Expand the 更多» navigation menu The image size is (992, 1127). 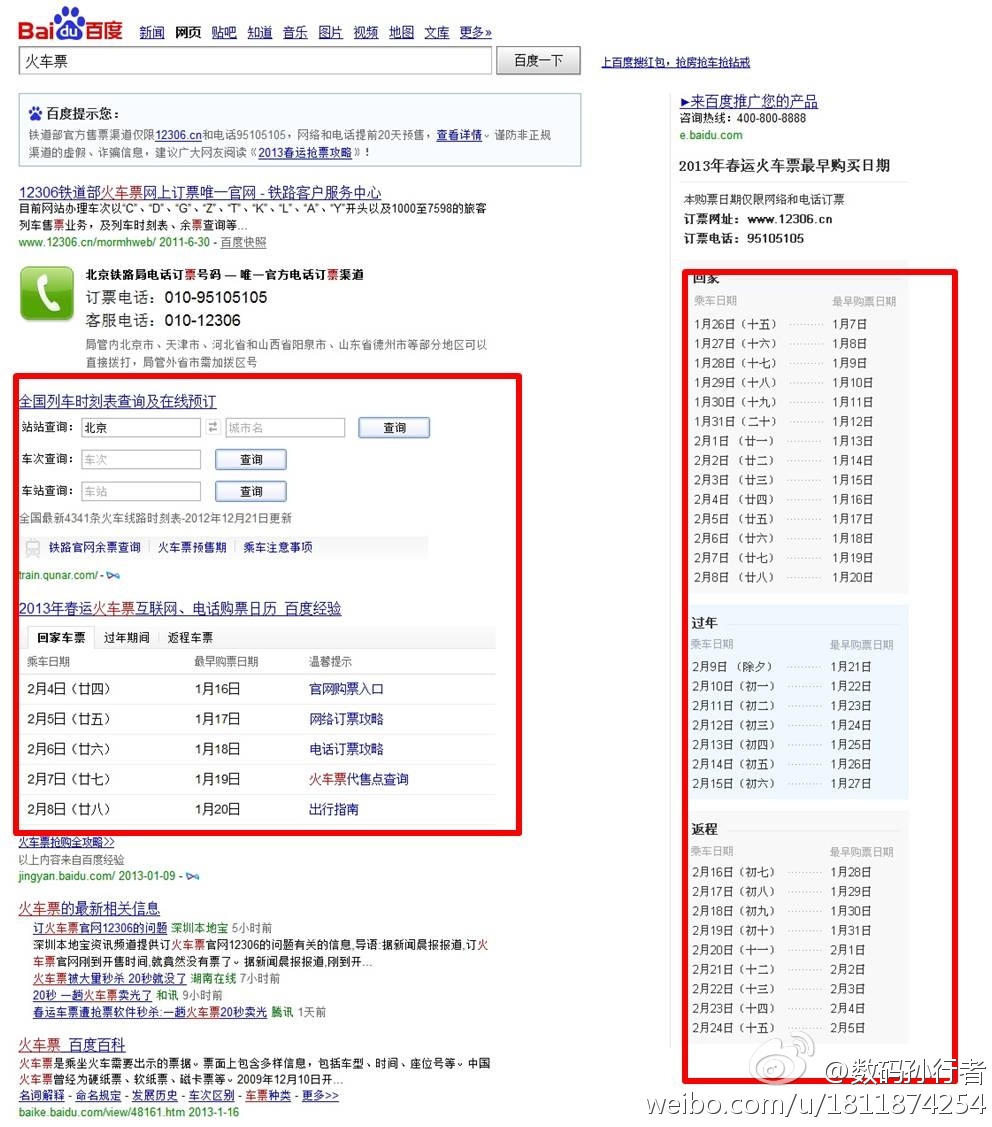(476, 32)
